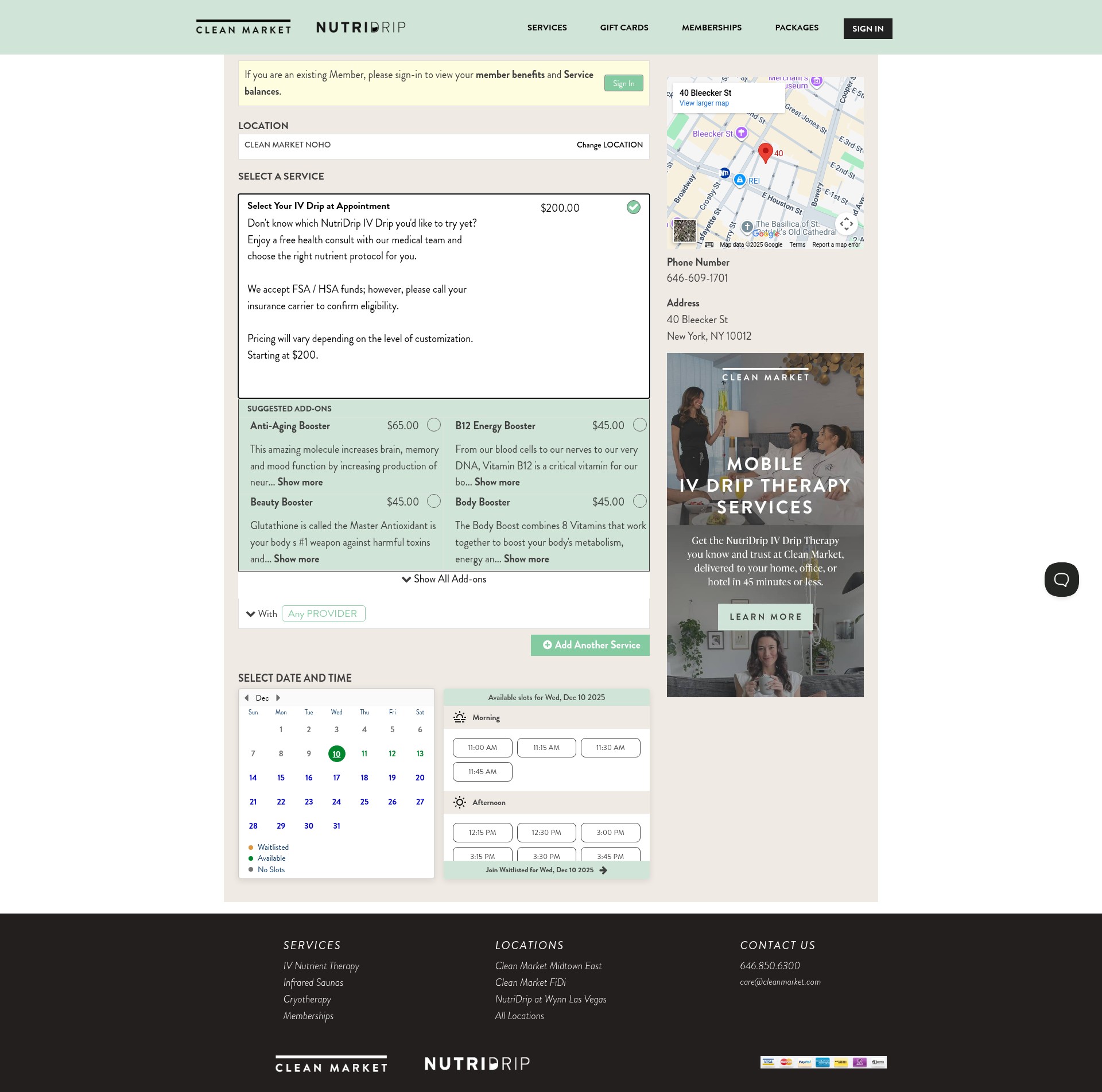Viewport: 1102px width, 1092px height.
Task: Select the 12:30 PM time slot
Action: click(546, 833)
